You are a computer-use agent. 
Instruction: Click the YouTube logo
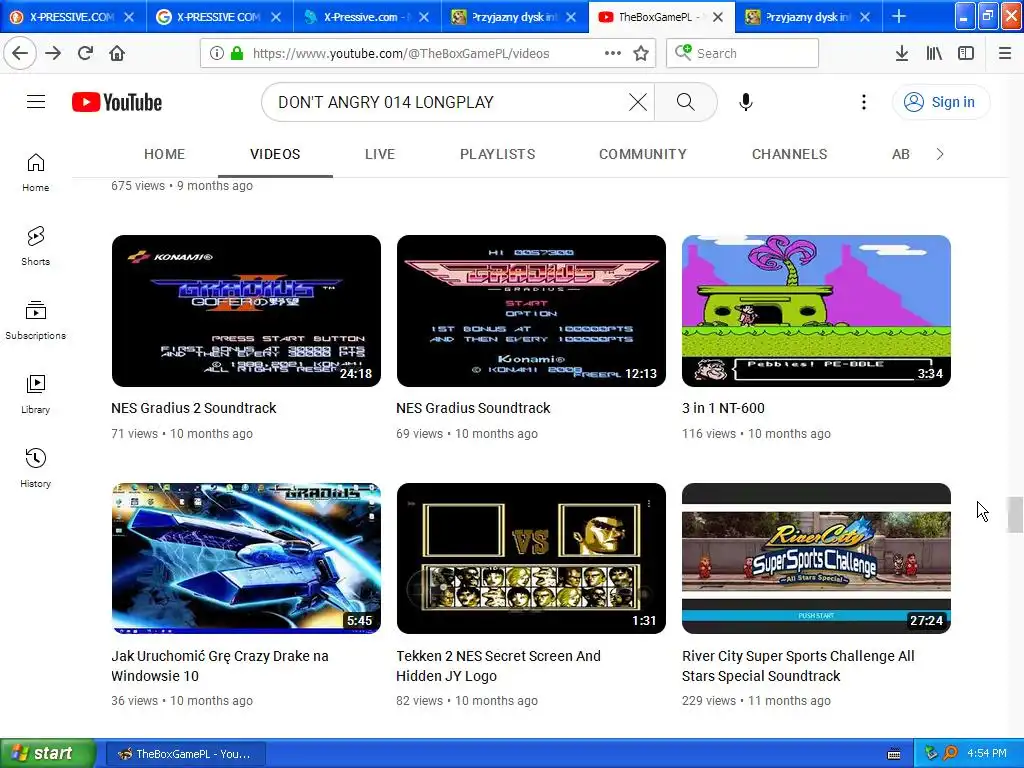tap(117, 103)
